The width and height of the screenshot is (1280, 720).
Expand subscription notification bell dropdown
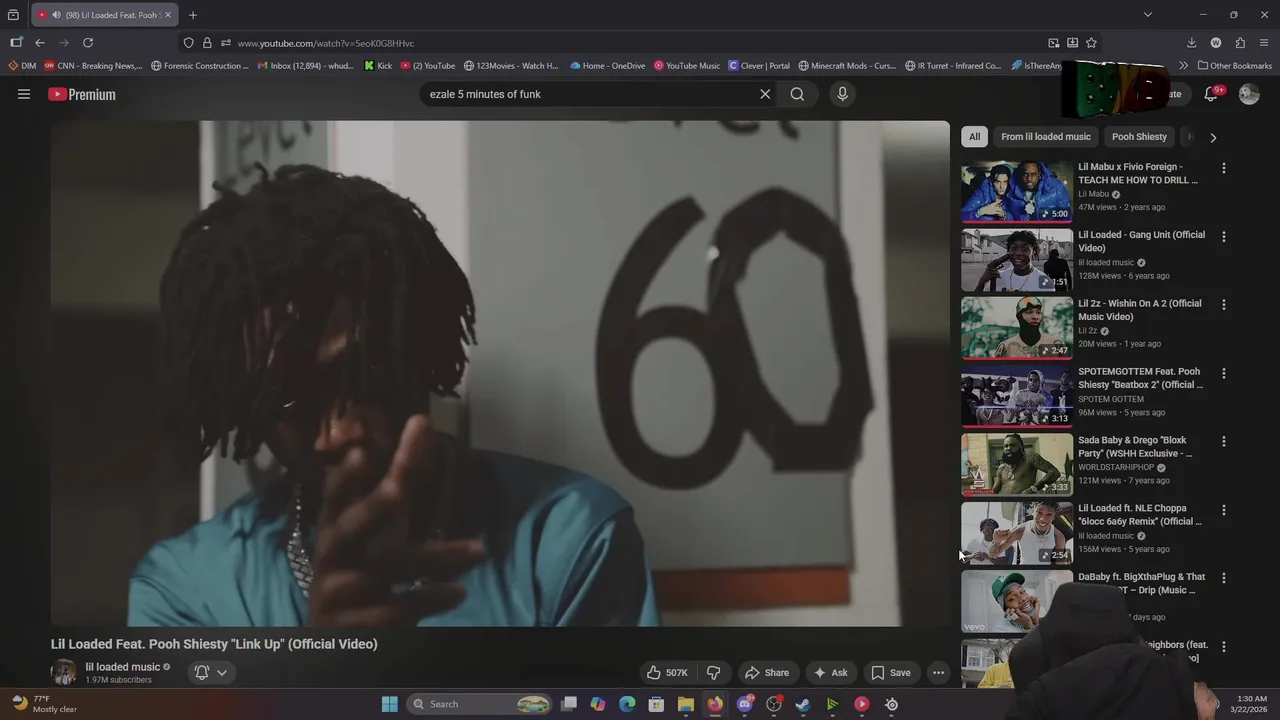click(x=211, y=673)
